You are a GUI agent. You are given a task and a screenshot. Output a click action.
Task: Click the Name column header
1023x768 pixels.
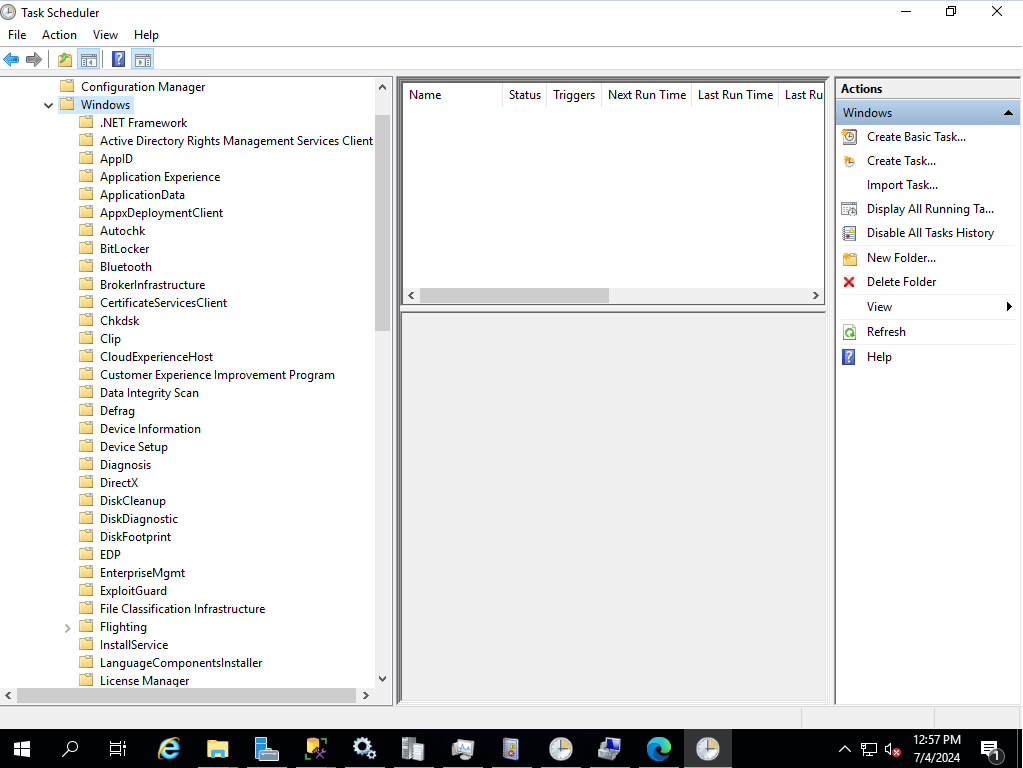pos(452,95)
